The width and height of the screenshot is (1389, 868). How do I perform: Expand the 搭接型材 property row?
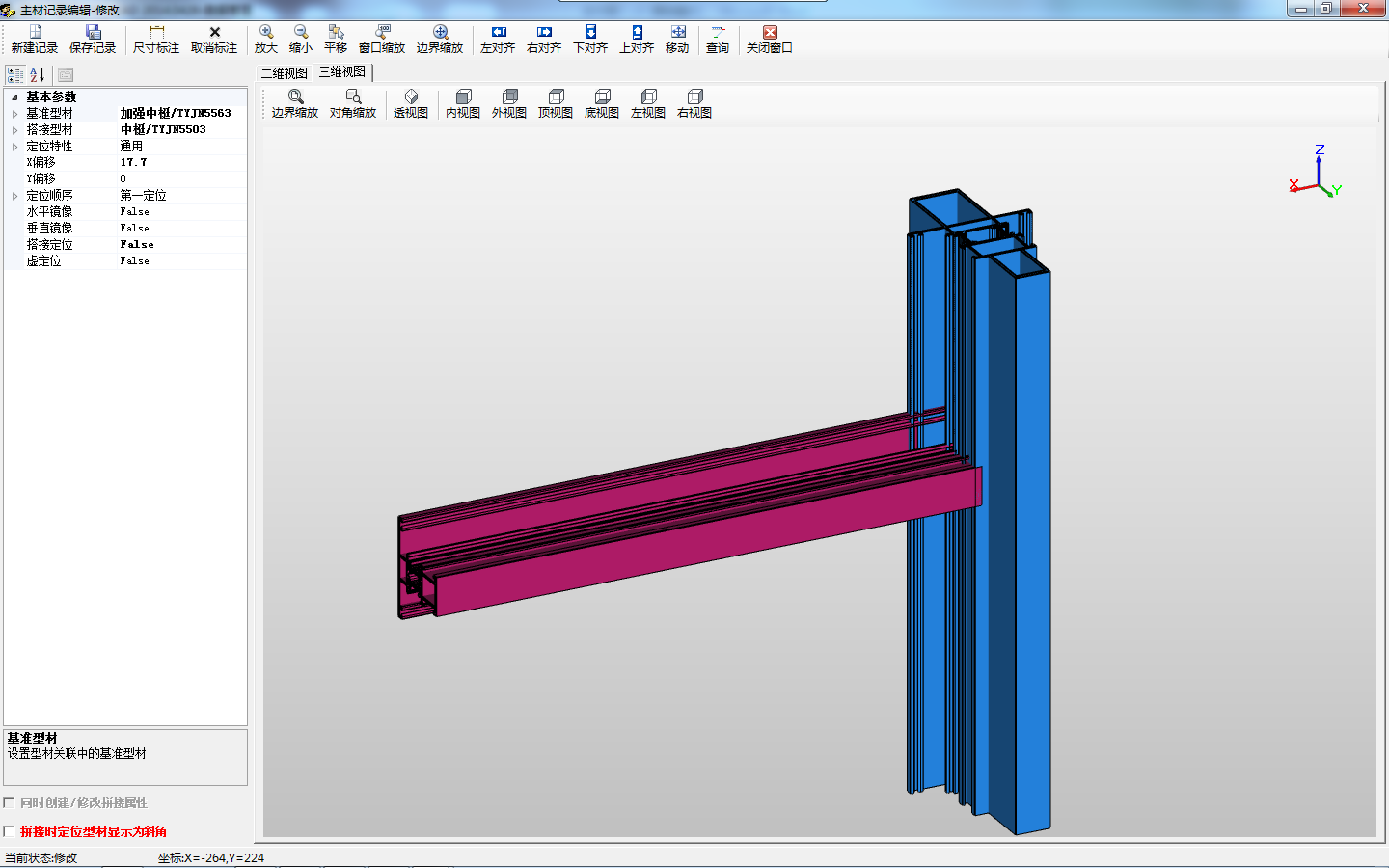click(x=14, y=130)
